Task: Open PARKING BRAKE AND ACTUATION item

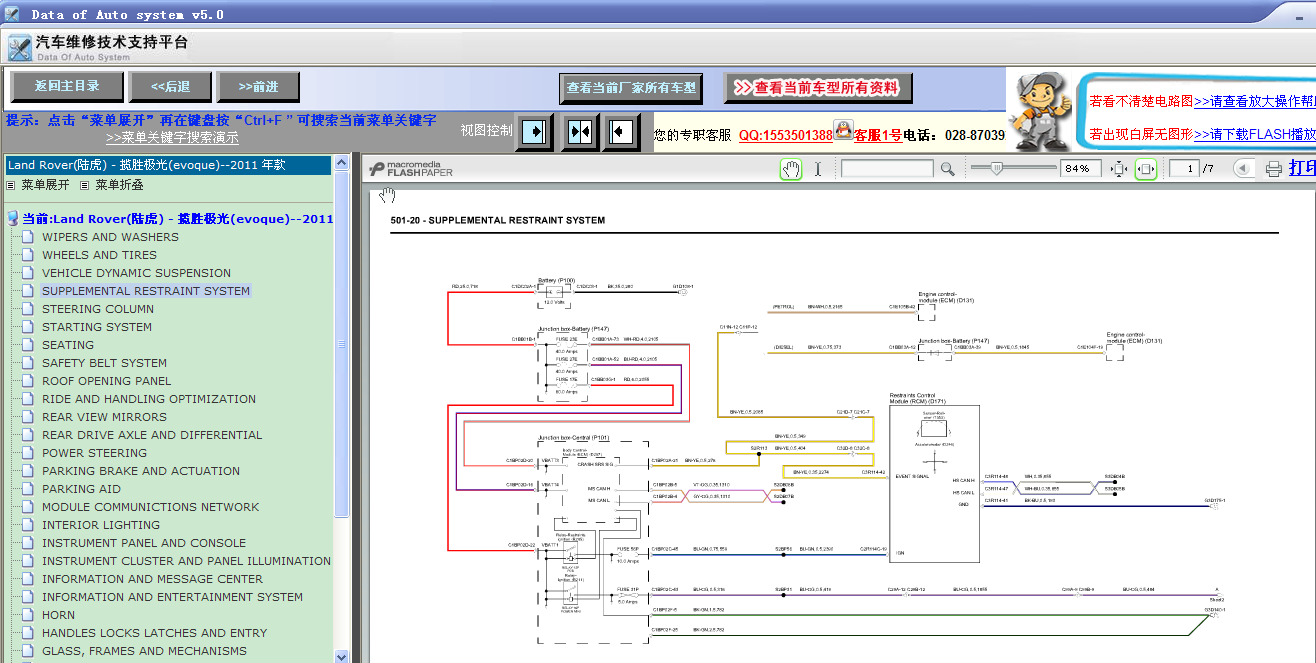Action: [x=141, y=471]
